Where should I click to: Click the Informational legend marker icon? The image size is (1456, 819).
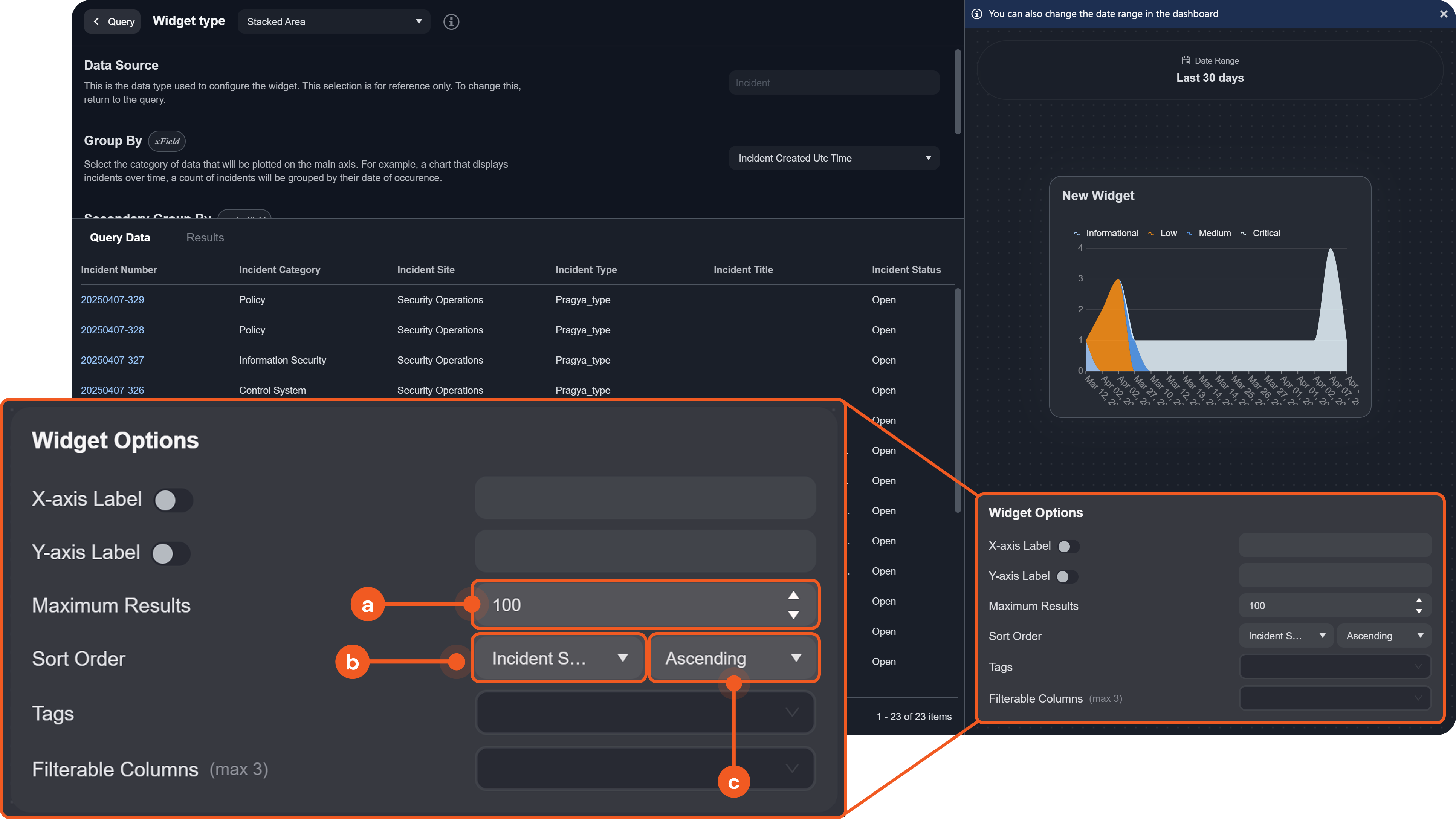click(x=1077, y=234)
